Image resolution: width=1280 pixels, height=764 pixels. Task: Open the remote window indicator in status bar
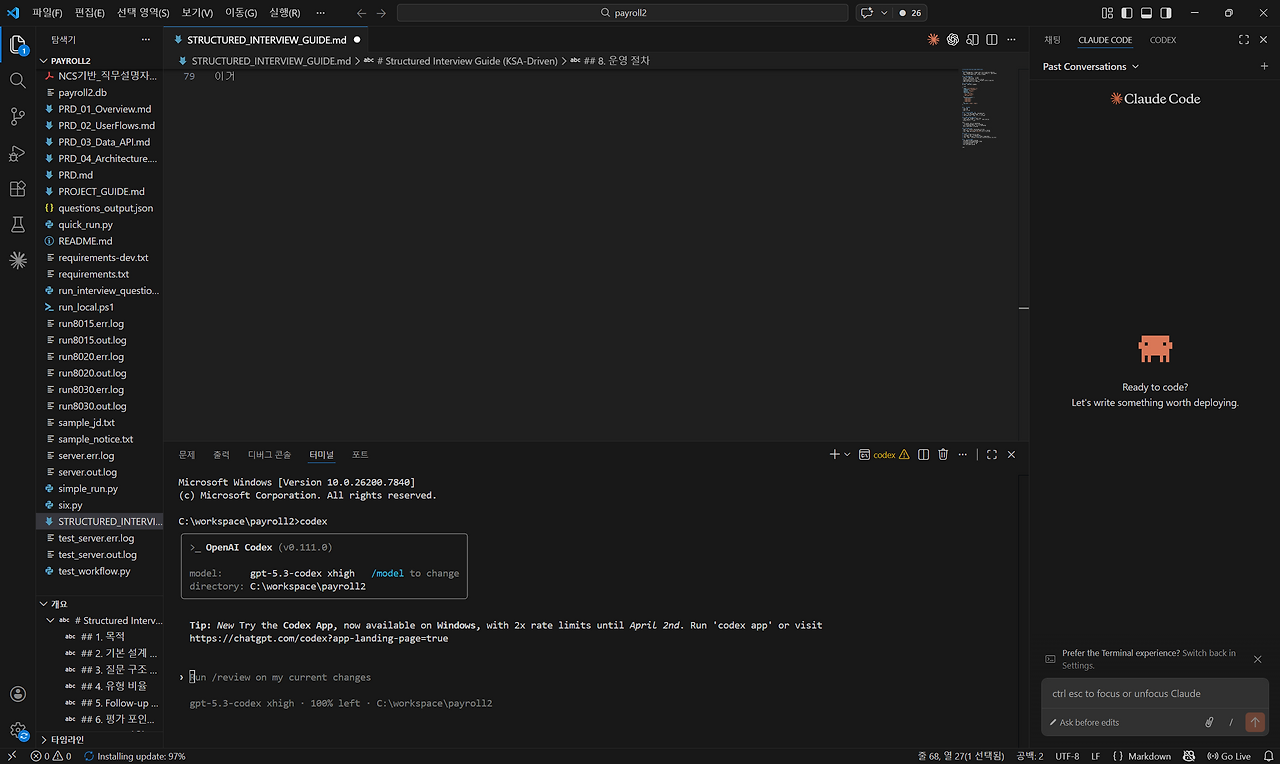[13, 756]
